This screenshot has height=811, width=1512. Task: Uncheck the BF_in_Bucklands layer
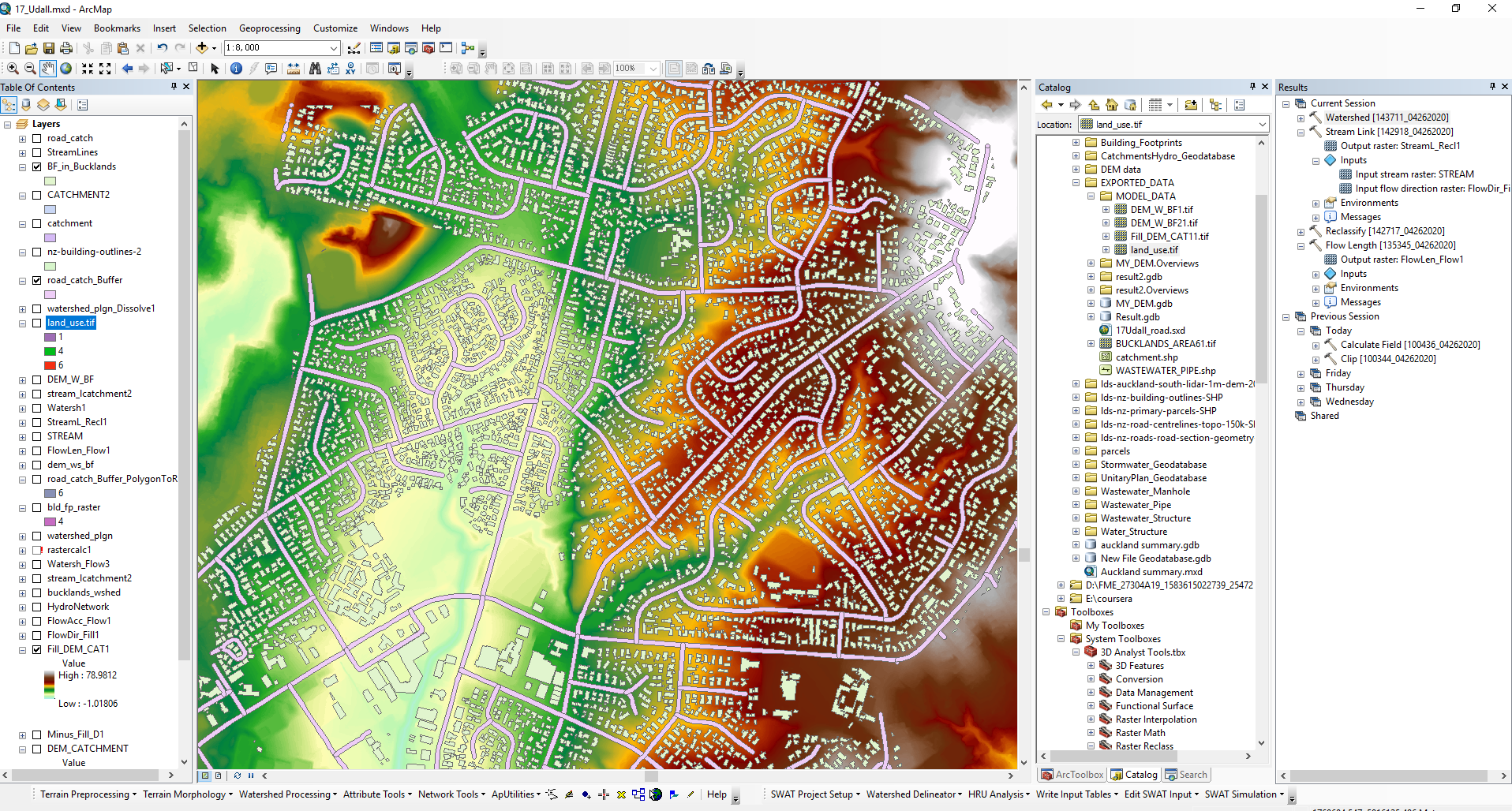[36, 166]
